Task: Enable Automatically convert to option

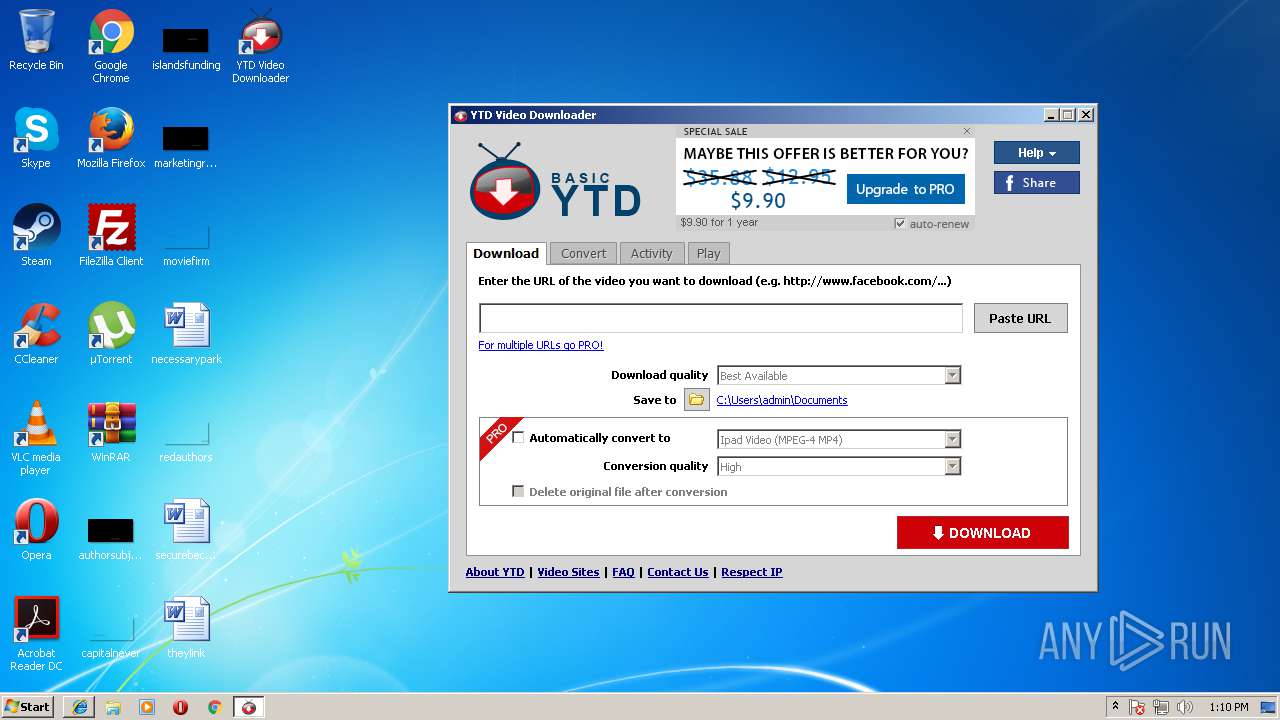Action: point(518,438)
